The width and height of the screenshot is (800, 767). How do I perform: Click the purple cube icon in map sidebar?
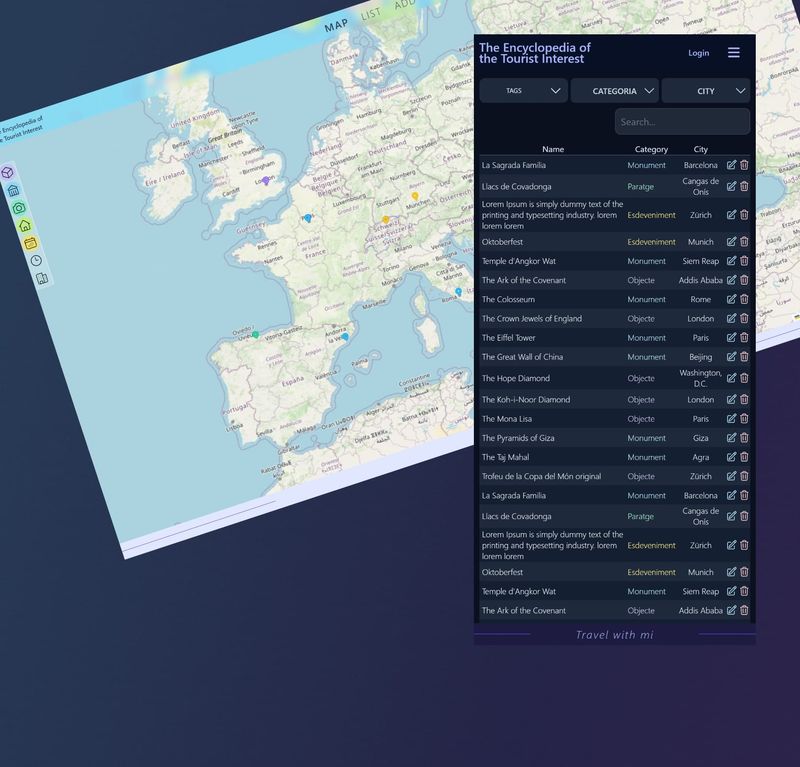pos(7,173)
